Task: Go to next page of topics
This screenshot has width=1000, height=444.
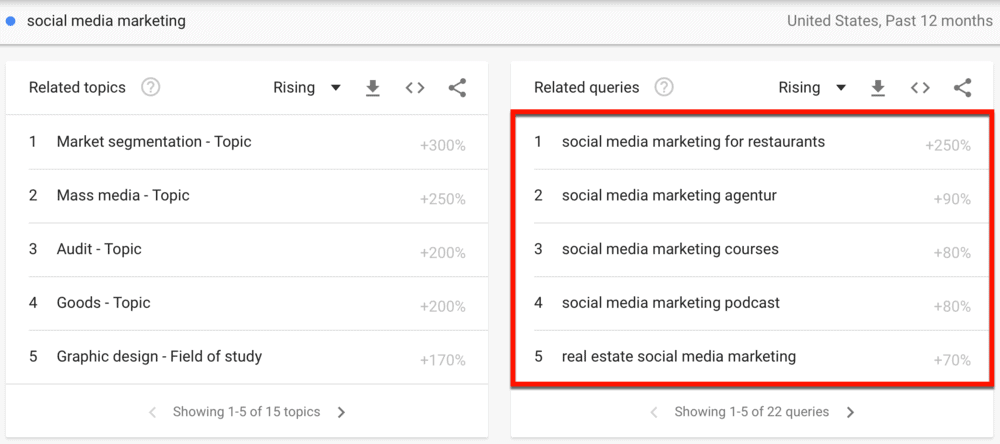Action: pos(341,413)
